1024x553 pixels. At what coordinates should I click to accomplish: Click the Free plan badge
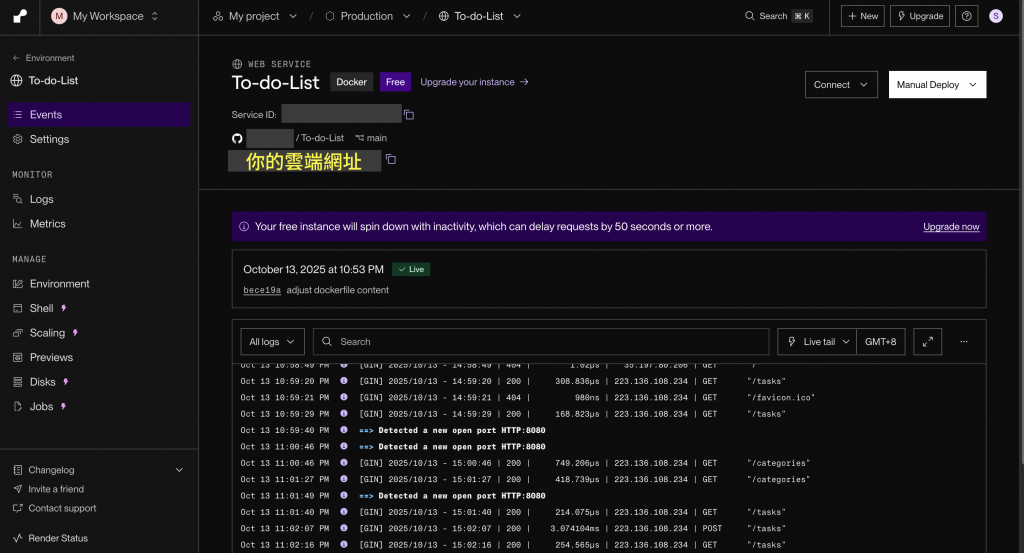[395, 82]
